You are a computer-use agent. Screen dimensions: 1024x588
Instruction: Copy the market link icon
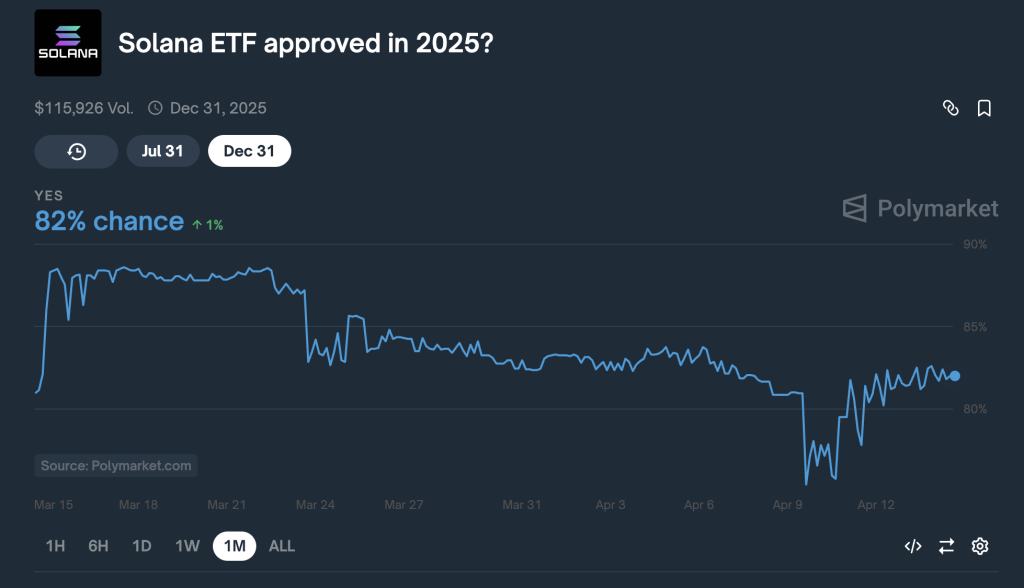pos(951,108)
